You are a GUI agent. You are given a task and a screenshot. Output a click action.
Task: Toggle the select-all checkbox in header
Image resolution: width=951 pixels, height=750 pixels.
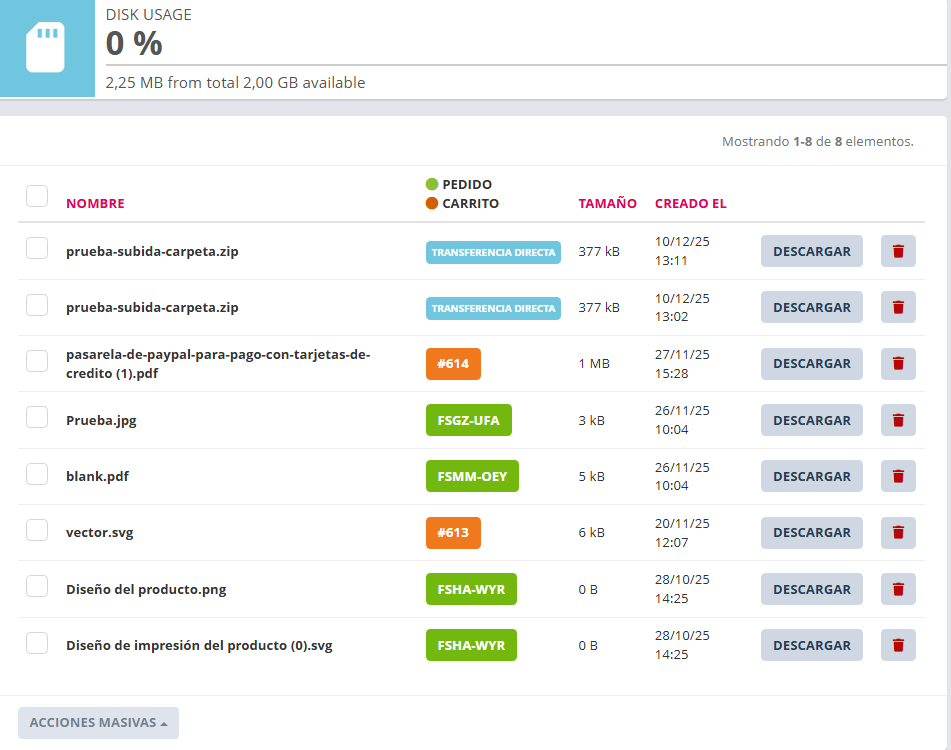coord(37,196)
